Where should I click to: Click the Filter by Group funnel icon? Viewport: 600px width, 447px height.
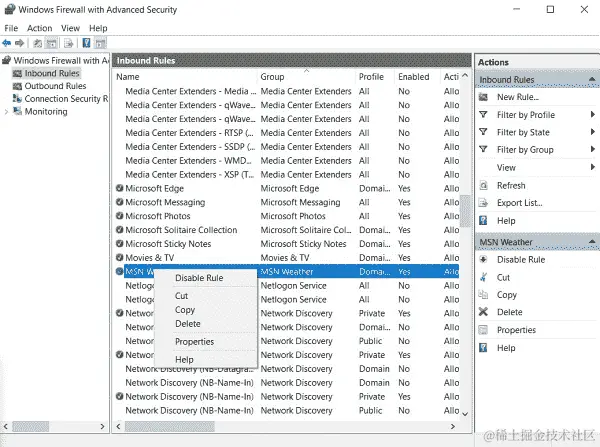pyautogui.click(x=483, y=149)
